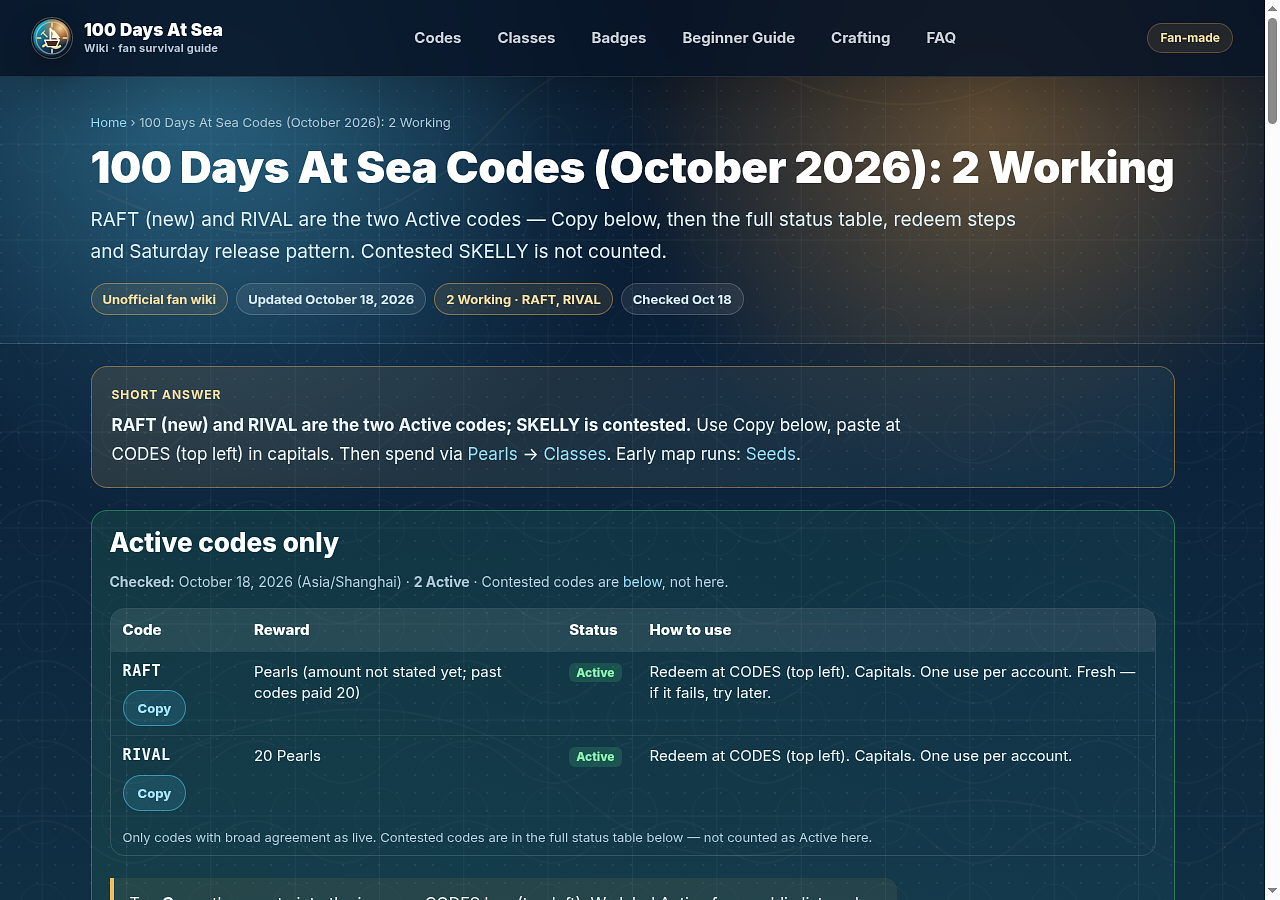Screen dimensions: 1280x900
Task: Click the Active status badge for RAFT
Action: (x=595, y=672)
